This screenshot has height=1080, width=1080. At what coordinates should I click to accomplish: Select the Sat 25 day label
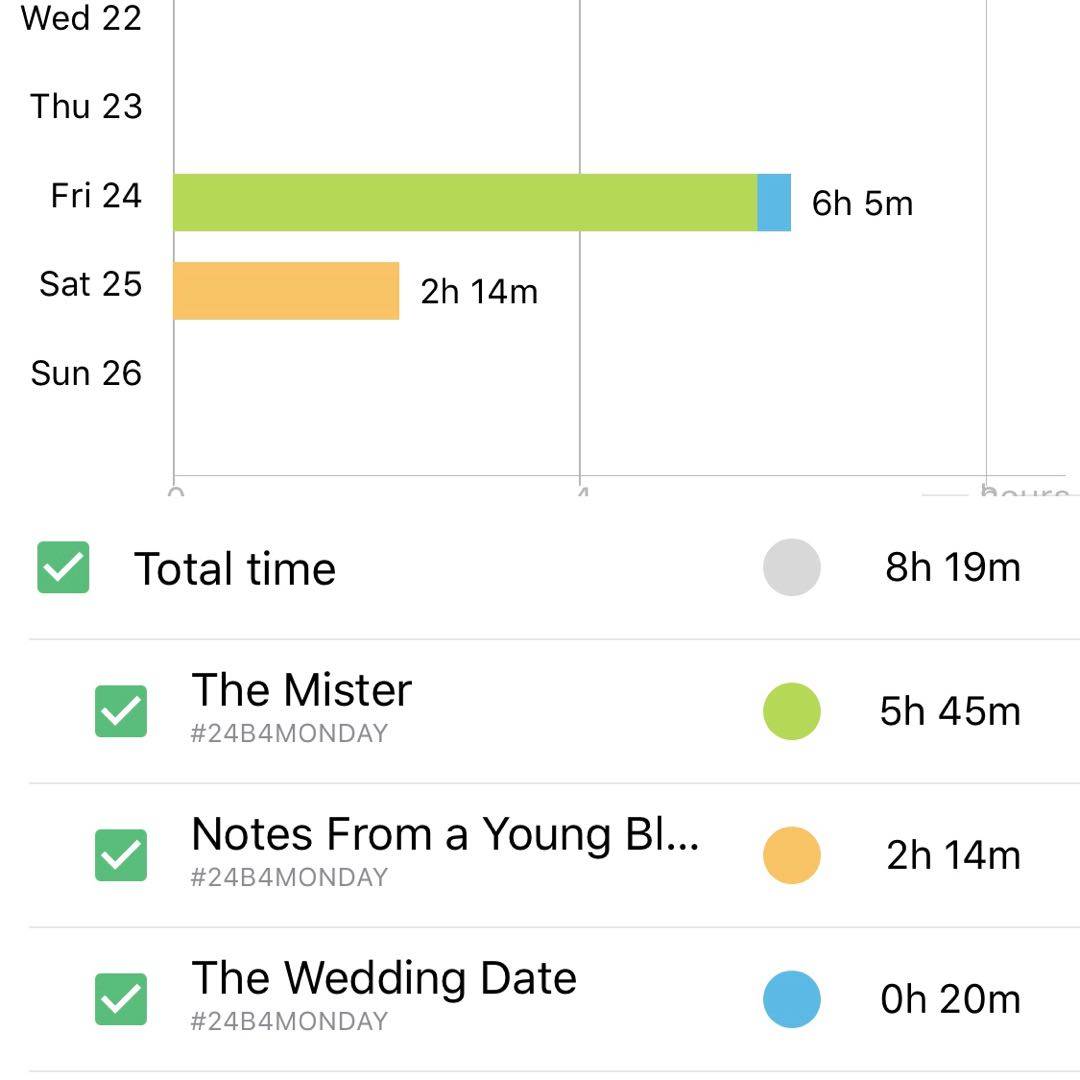(x=90, y=284)
